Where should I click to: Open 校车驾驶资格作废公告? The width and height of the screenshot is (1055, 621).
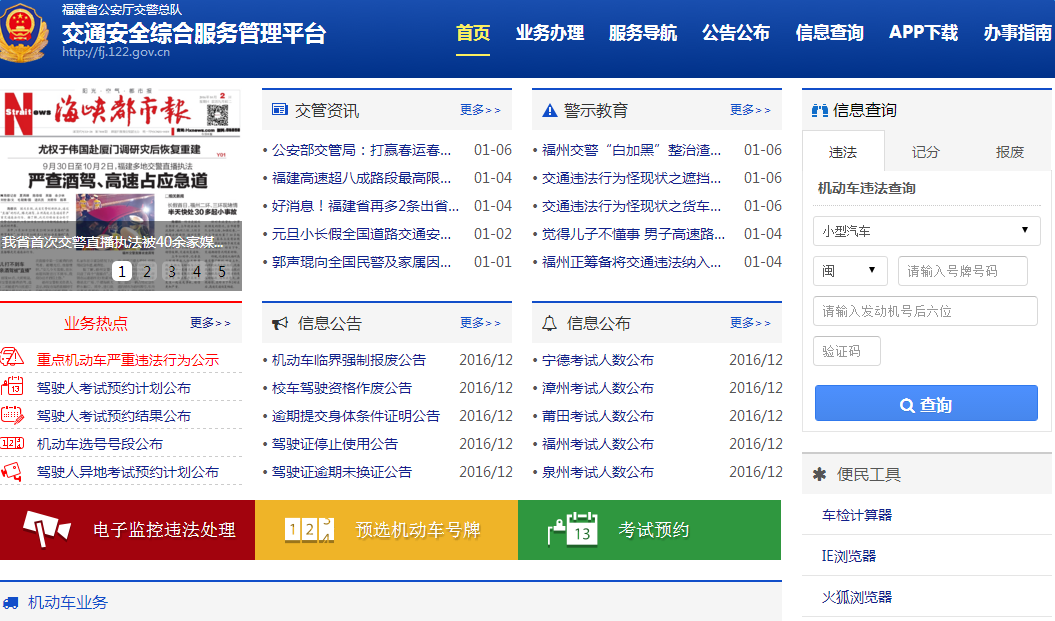(342, 388)
